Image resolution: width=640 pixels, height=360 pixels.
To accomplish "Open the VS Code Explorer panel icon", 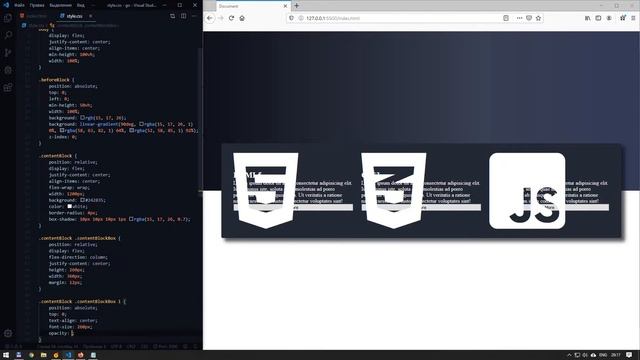I will (x=8, y=18).
